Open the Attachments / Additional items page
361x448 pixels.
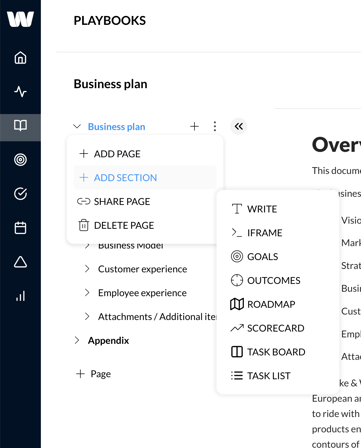(x=157, y=316)
